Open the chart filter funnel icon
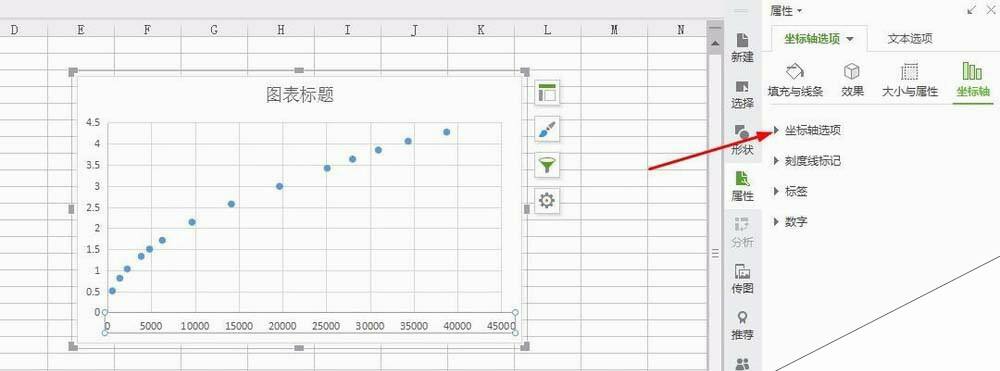Viewport: 1000px width, 371px height. click(547, 165)
